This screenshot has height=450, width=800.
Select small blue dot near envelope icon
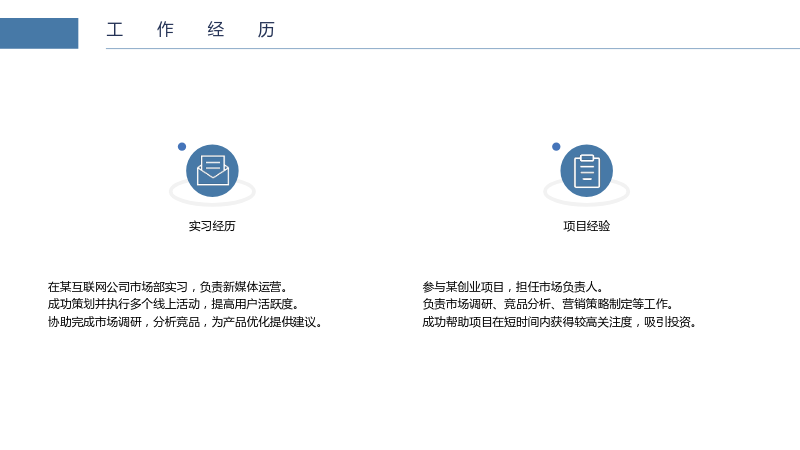coord(182,147)
